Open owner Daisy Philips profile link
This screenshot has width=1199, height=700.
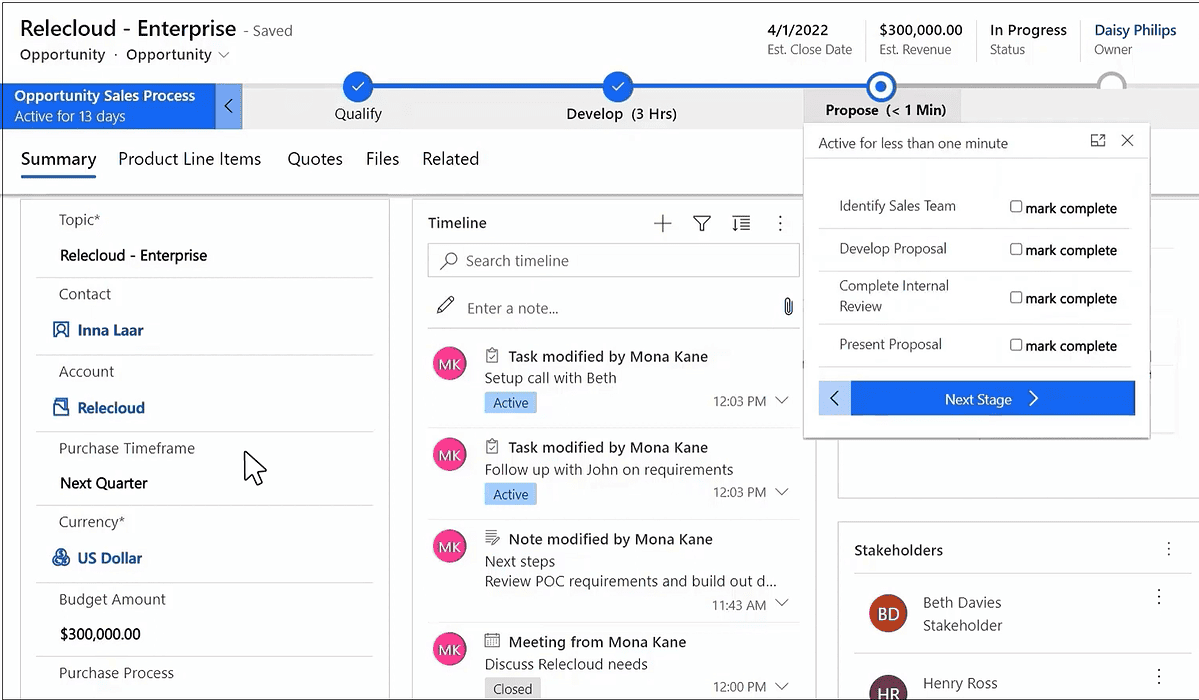pyautogui.click(x=1135, y=30)
